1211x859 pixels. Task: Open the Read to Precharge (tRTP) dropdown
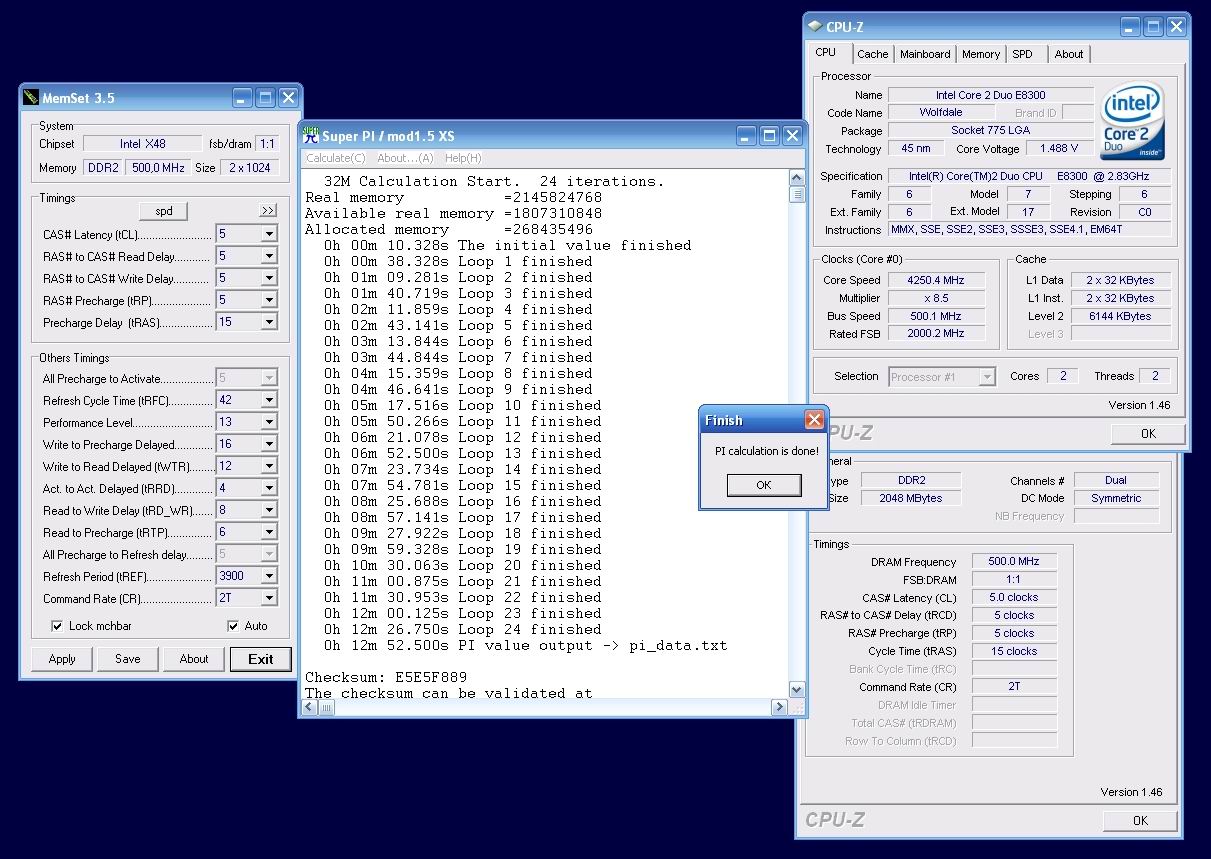point(268,532)
